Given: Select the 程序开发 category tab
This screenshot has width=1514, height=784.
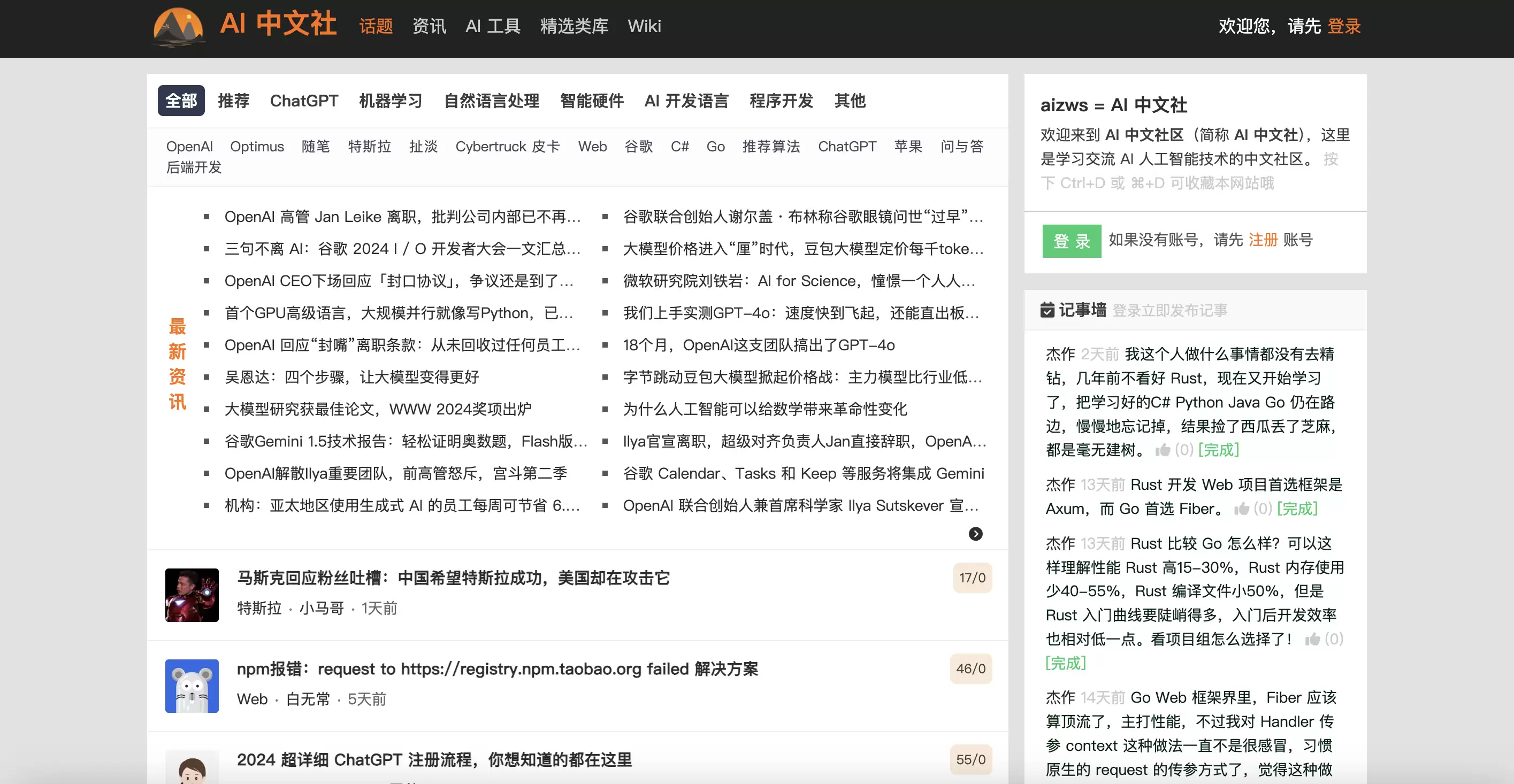Looking at the screenshot, I should (x=781, y=101).
